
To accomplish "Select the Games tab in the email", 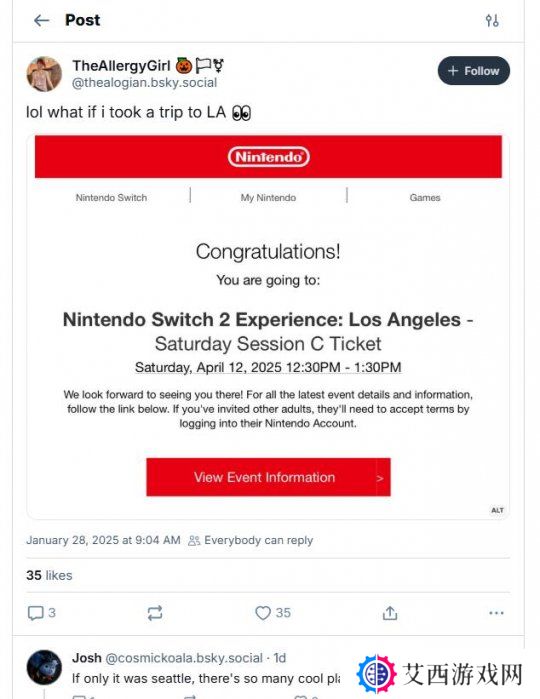I will (x=425, y=197).
